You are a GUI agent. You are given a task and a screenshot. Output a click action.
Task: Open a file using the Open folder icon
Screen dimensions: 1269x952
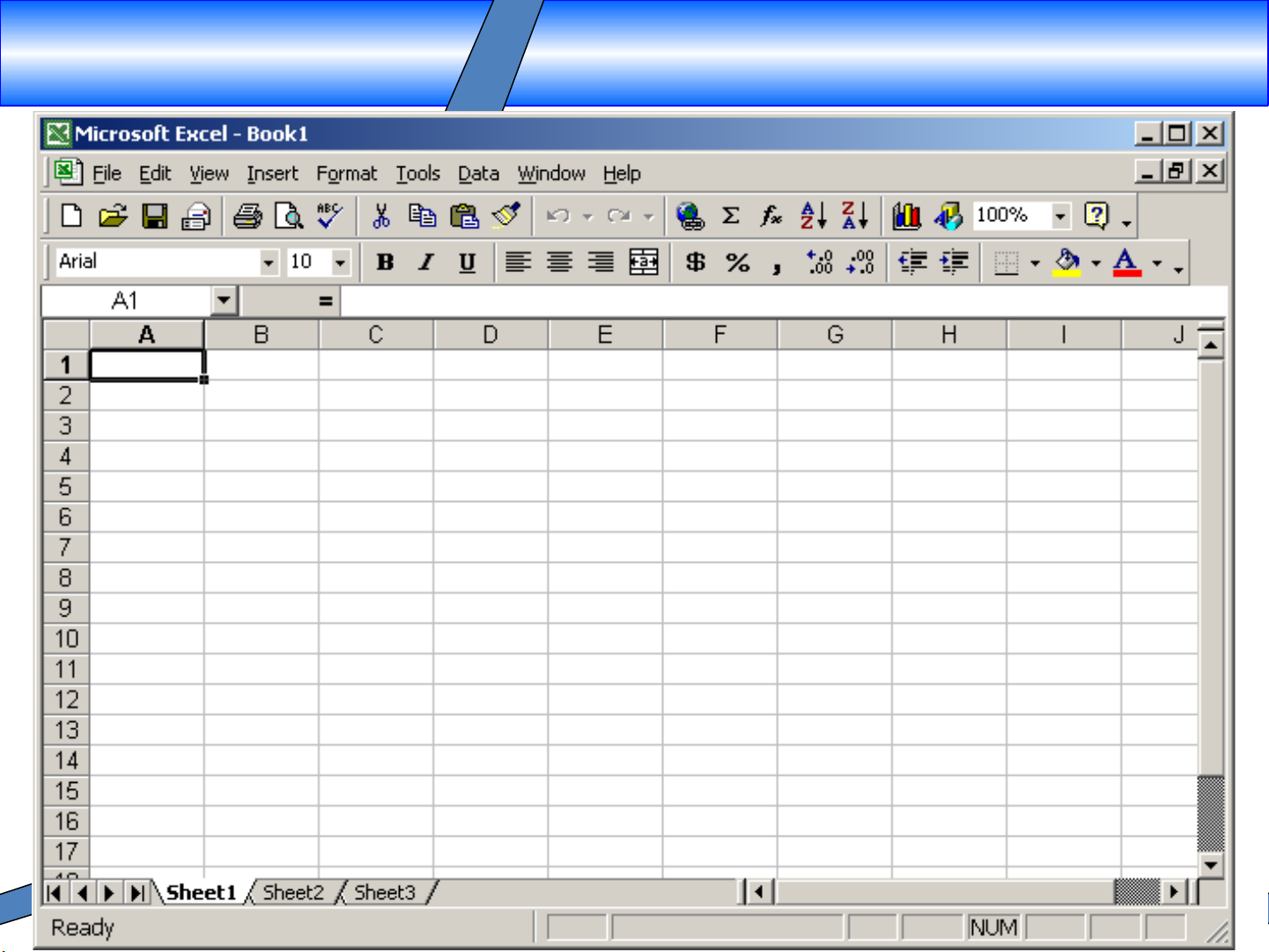tap(113, 216)
